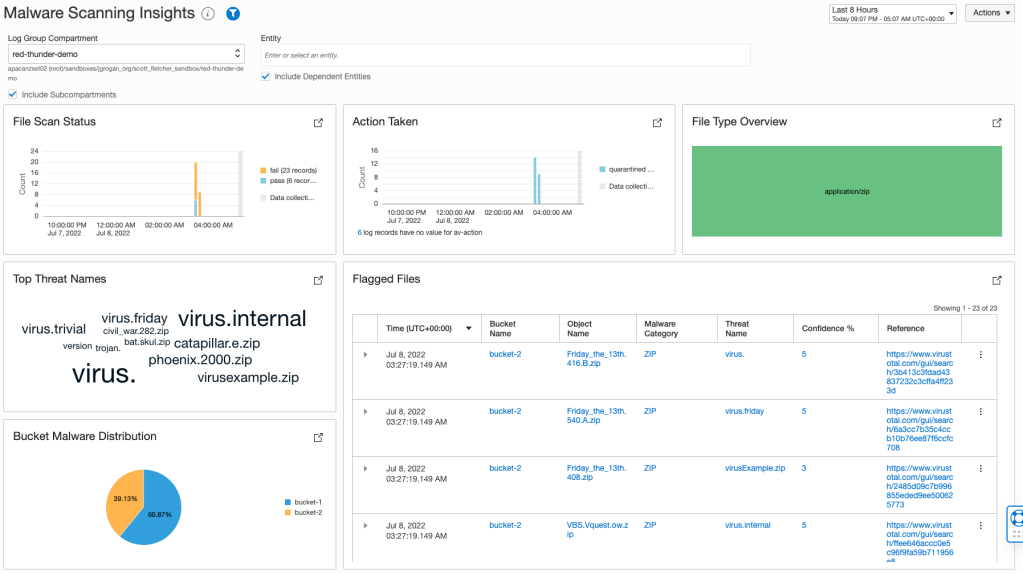The image size is (1023, 574).
Task: Open Log Group Compartment dropdown
Action: [126, 54]
